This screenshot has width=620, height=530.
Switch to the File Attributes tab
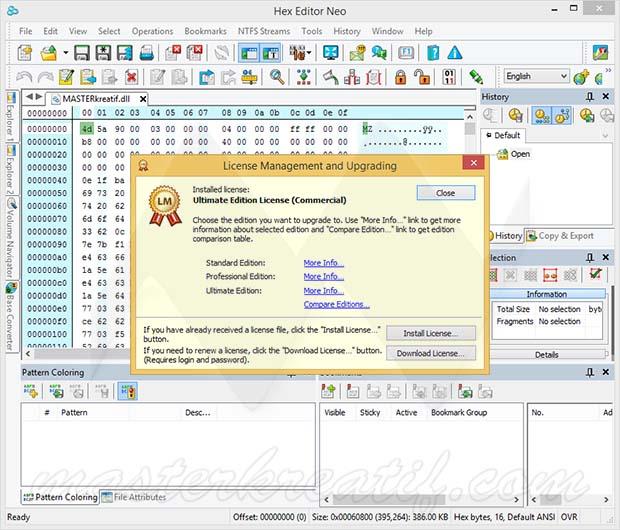(134, 497)
